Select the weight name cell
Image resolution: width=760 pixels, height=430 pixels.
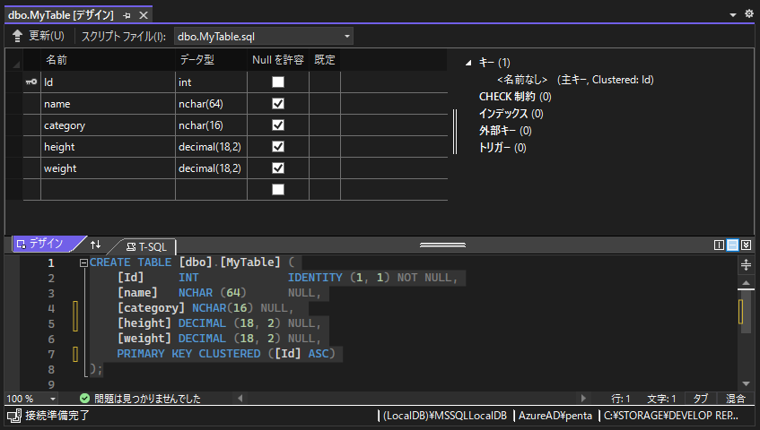108,168
